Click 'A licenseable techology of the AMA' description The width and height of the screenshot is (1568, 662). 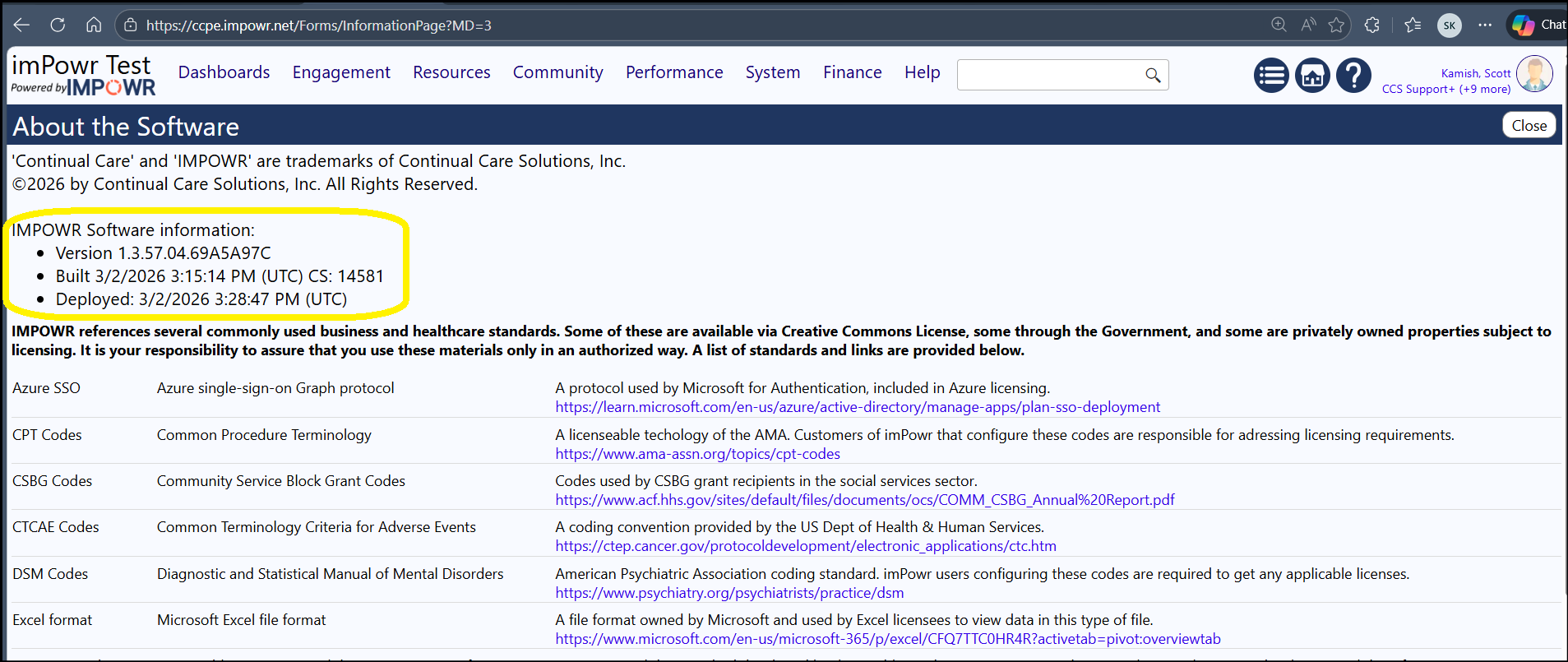tap(1005, 435)
